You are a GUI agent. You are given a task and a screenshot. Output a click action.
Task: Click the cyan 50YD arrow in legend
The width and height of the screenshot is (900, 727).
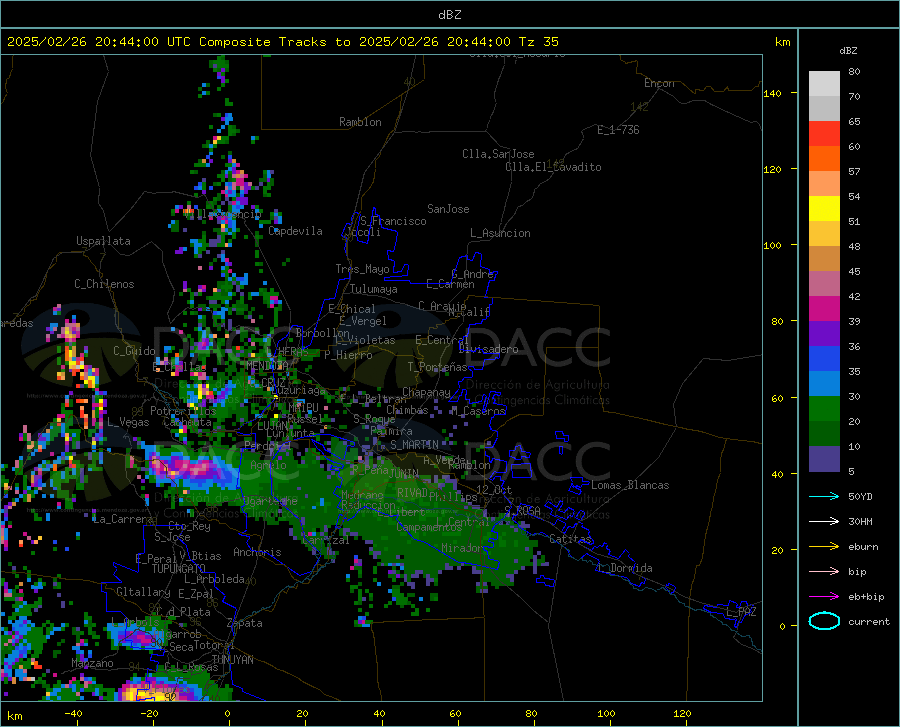824,496
